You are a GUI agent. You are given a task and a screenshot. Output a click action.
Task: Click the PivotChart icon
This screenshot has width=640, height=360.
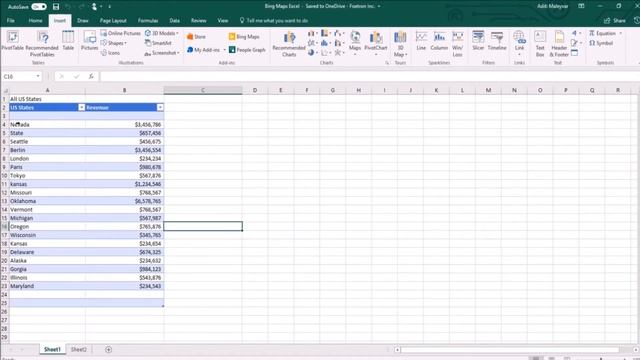point(376,42)
